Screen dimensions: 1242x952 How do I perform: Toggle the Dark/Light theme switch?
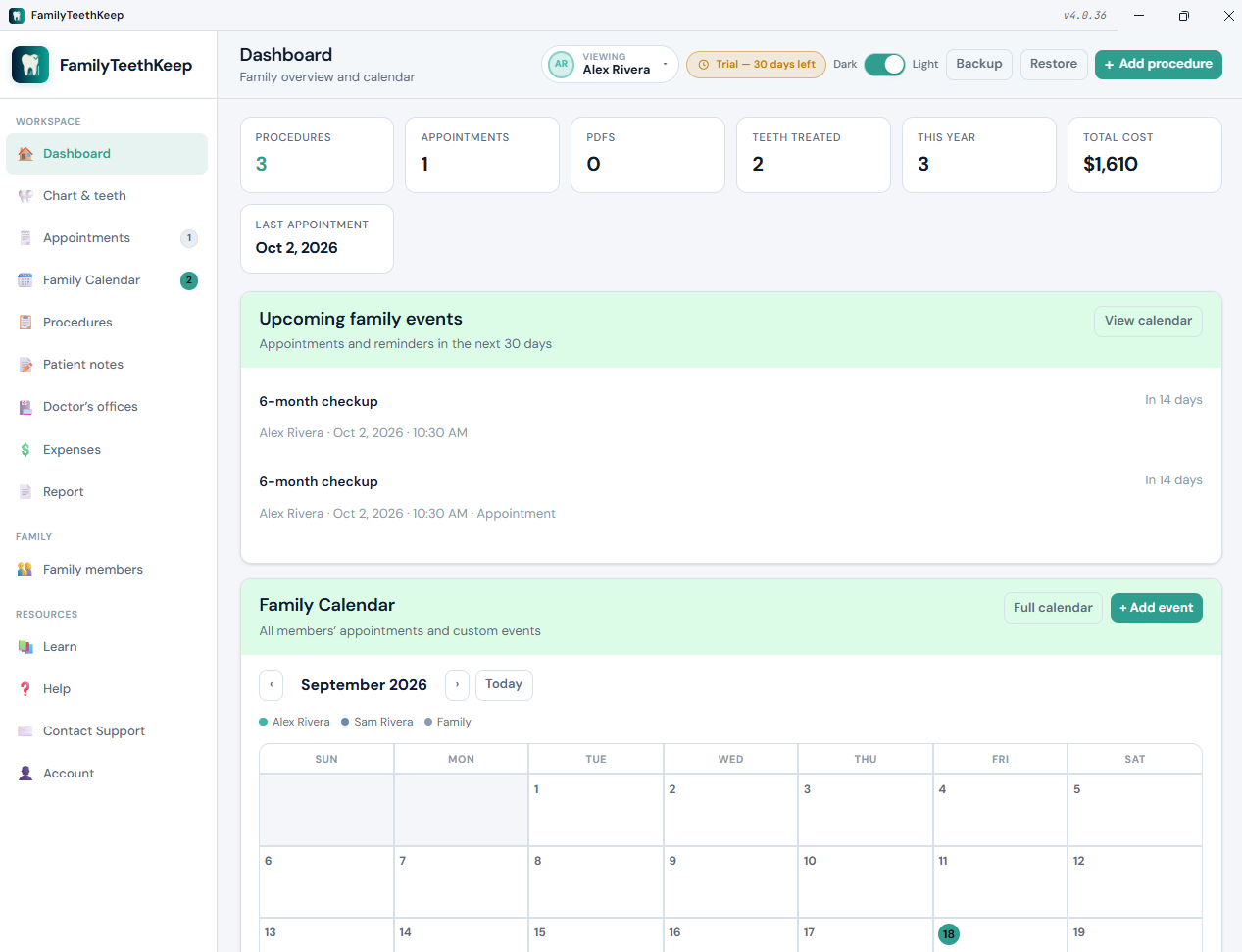pyautogui.click(x=884, y=65)
